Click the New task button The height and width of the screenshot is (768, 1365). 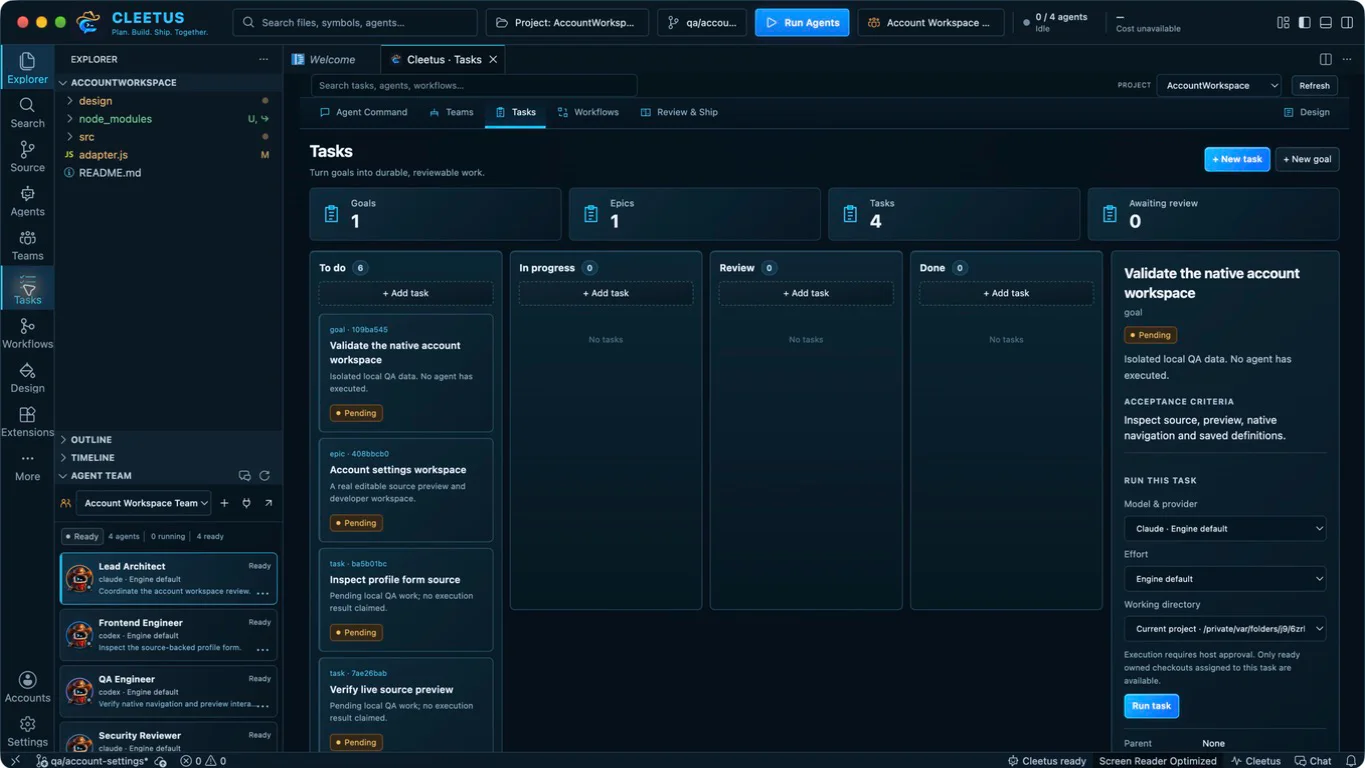pyautogui.click(x=1237, y=159)
